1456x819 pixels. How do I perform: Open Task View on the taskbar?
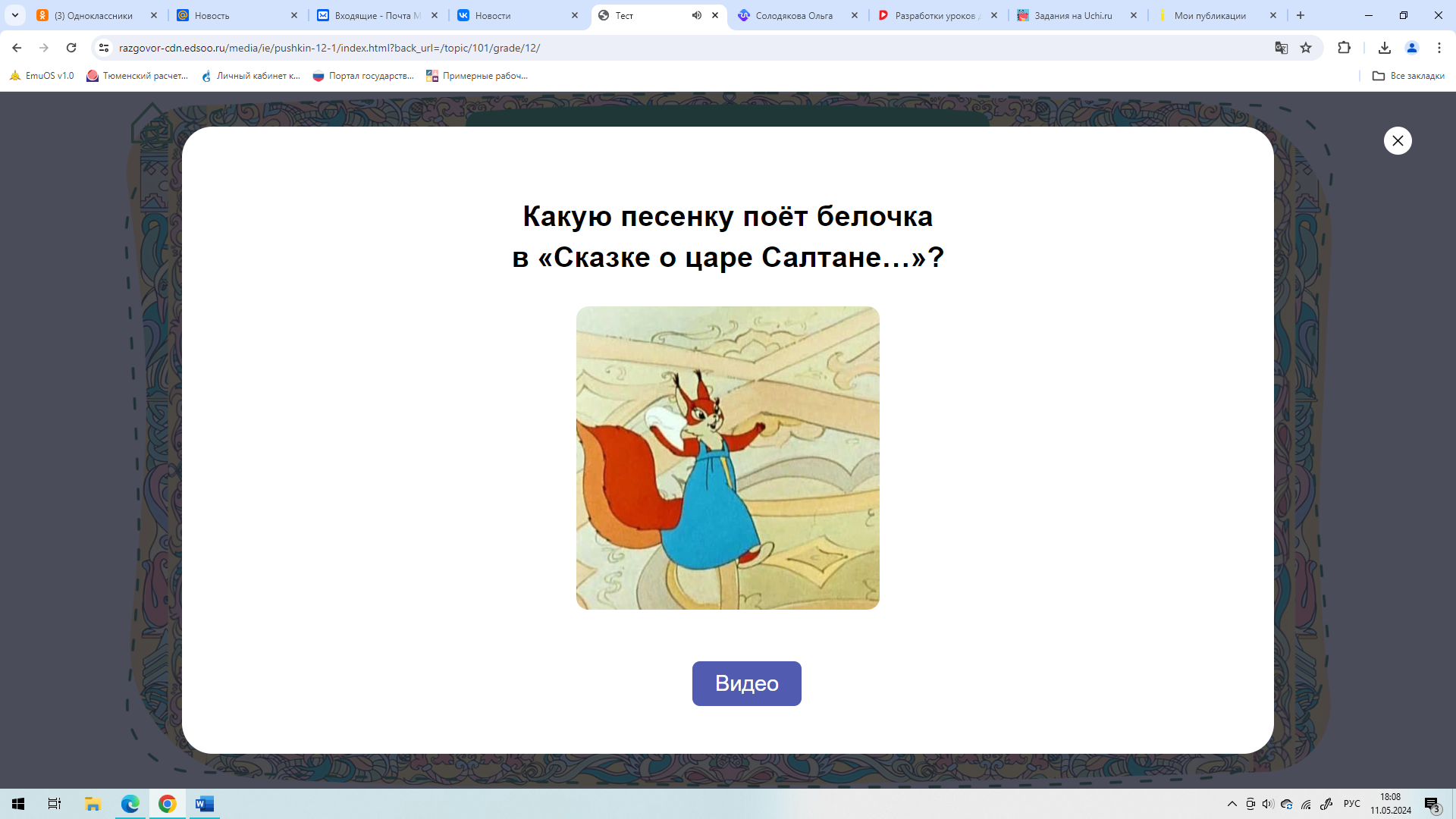pyautogui.click(x=55, y=804)
